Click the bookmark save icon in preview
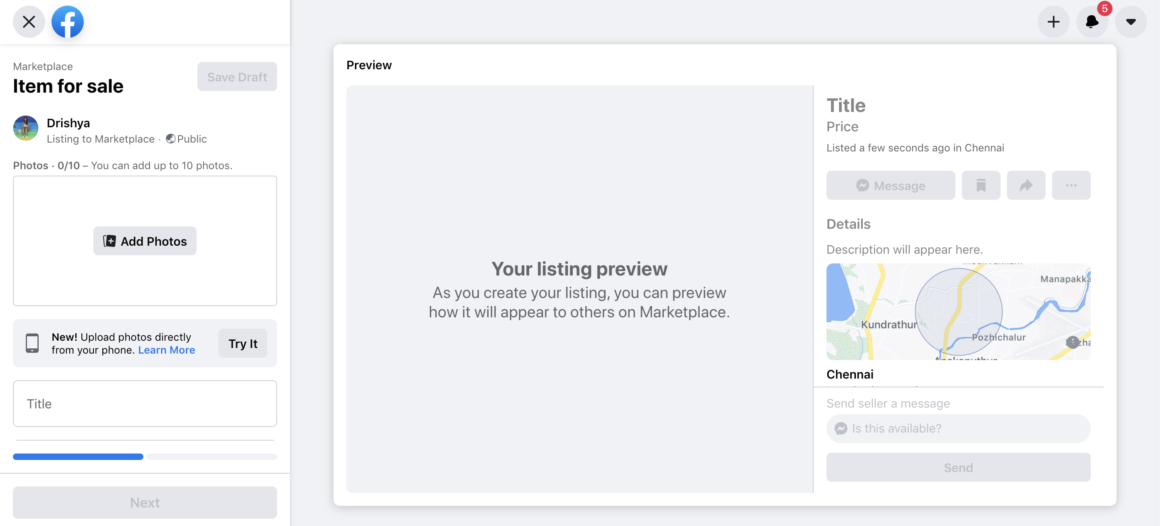Viewport: 1160px width, 526px height. coord(981,185)
